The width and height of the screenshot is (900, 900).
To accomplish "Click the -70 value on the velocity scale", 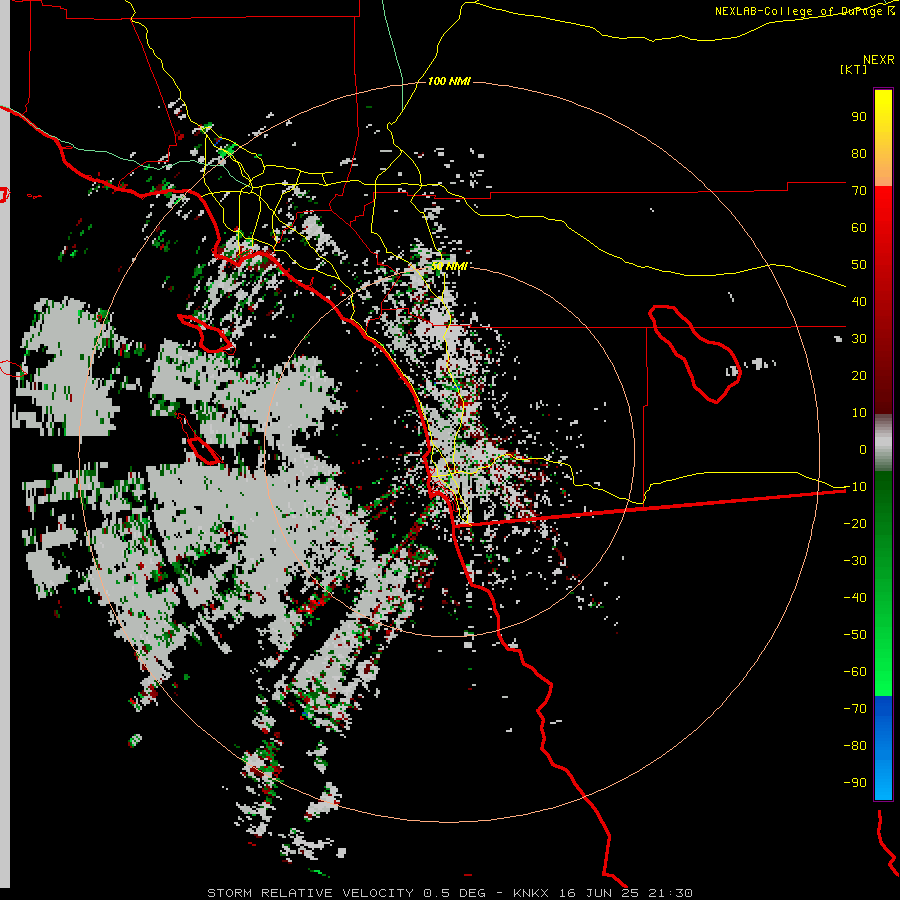I will coord(855,709).
